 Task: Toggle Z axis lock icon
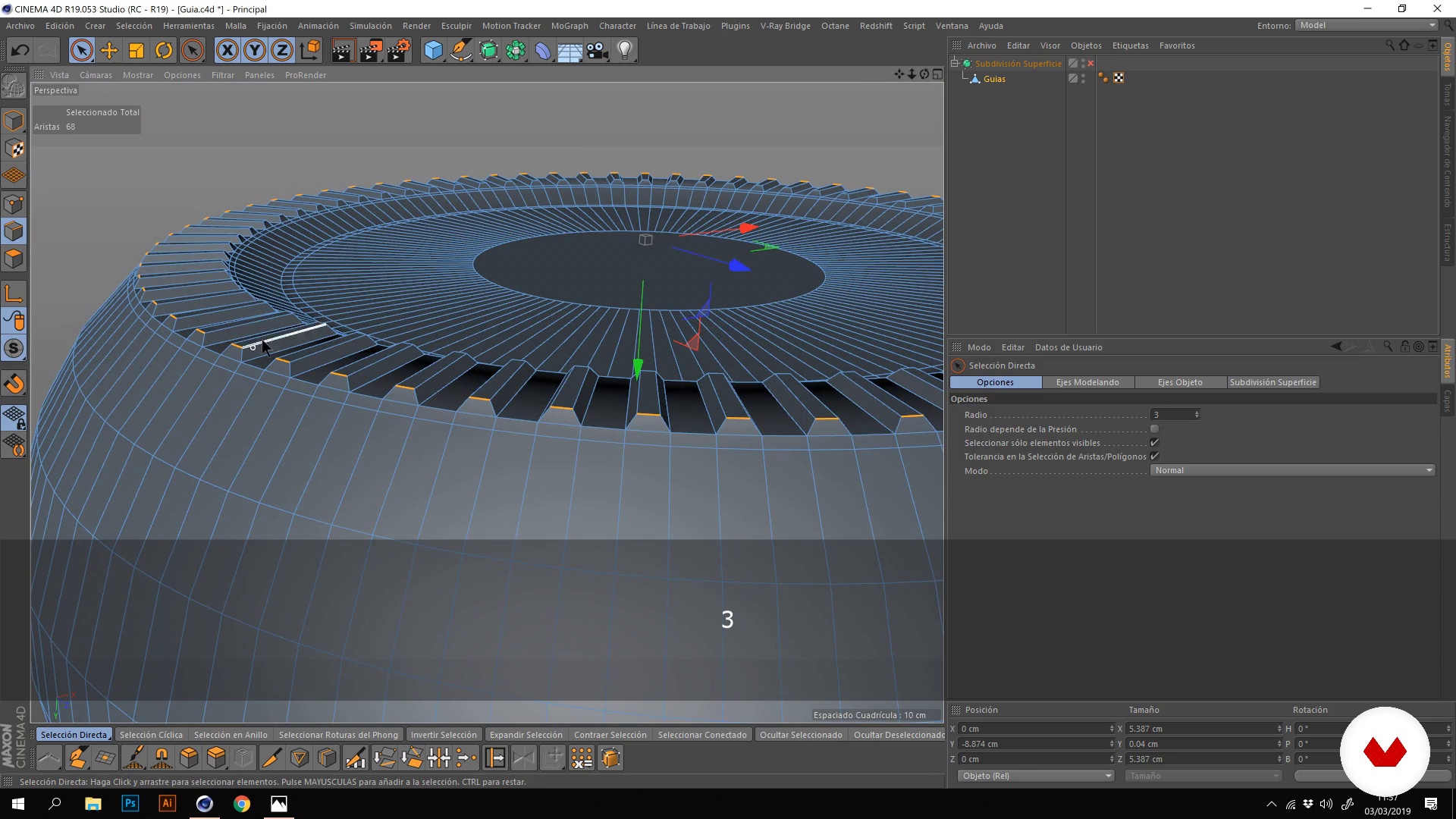(x=282, y=51)
